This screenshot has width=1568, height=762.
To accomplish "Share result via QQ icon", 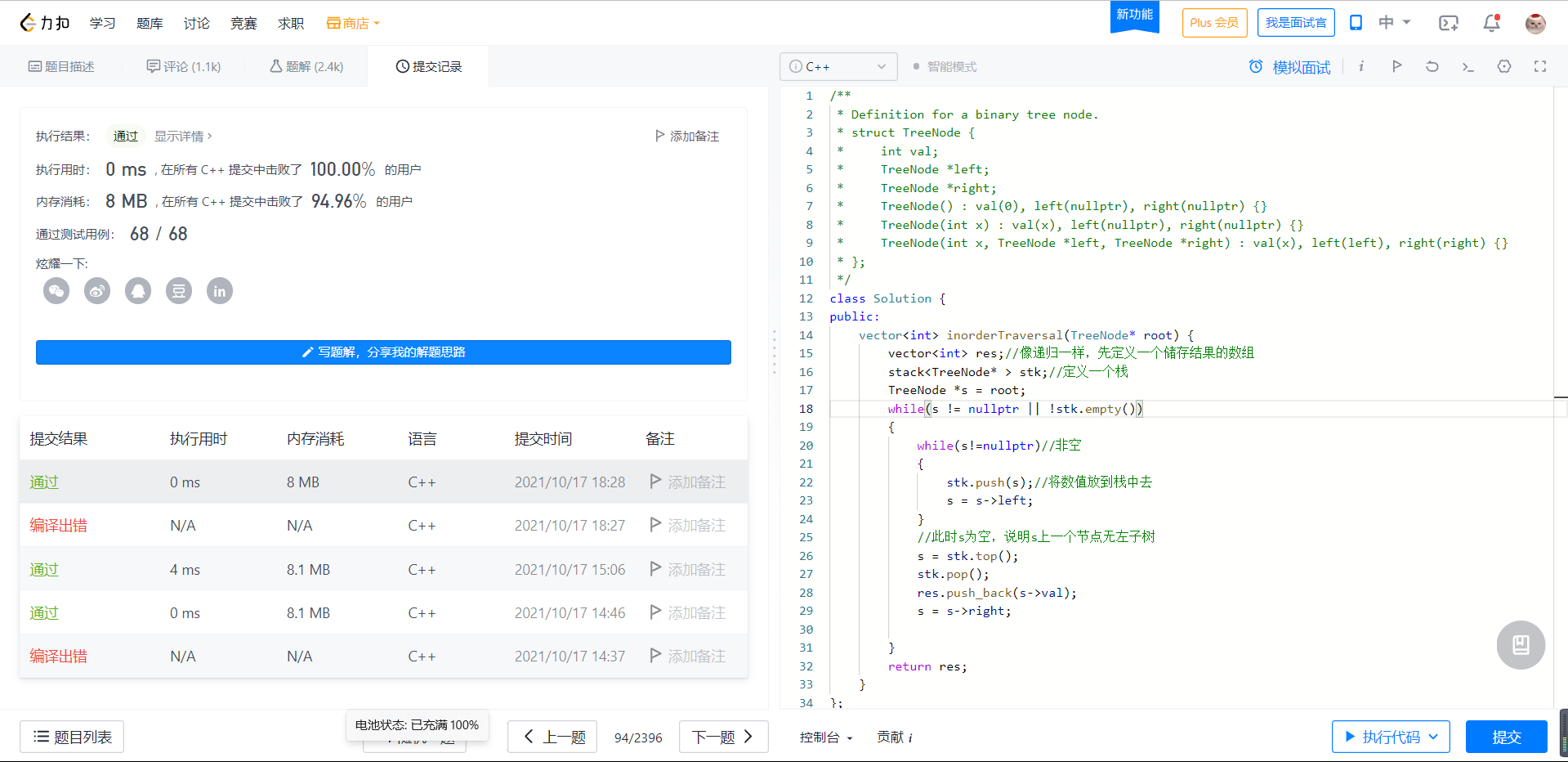I will tap(138, 290).
